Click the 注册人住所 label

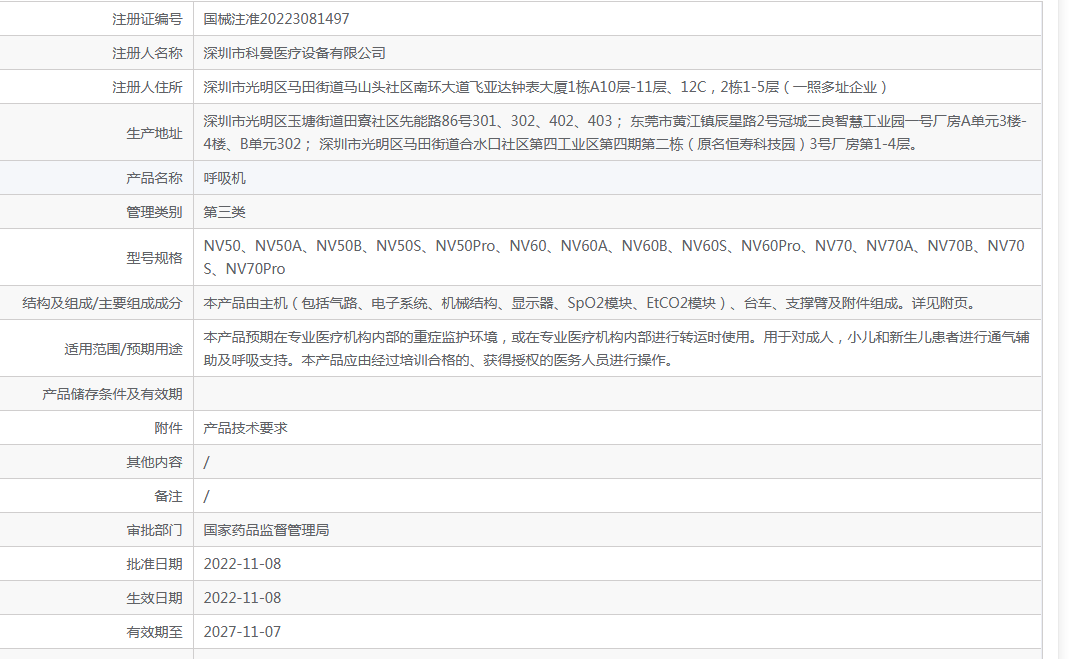click(147, 87)
